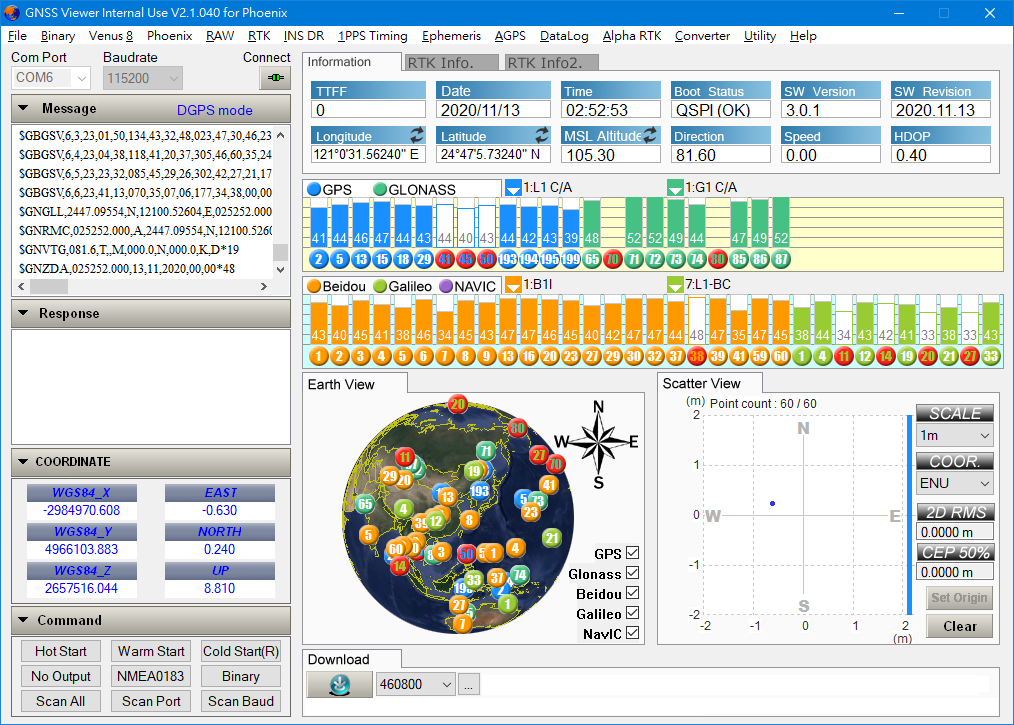
Task: Click the MSL Altitude swap icon
Action: (x=650, y=135)
